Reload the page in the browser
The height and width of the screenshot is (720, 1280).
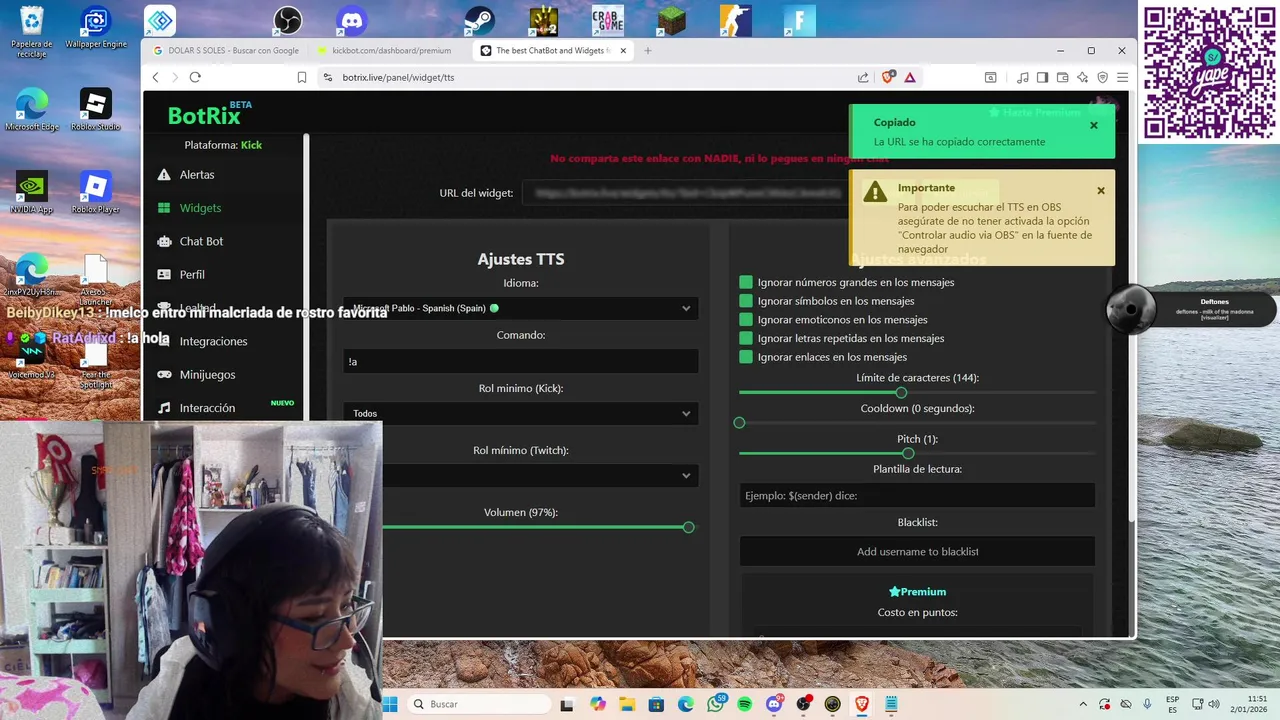coord(195,77)
